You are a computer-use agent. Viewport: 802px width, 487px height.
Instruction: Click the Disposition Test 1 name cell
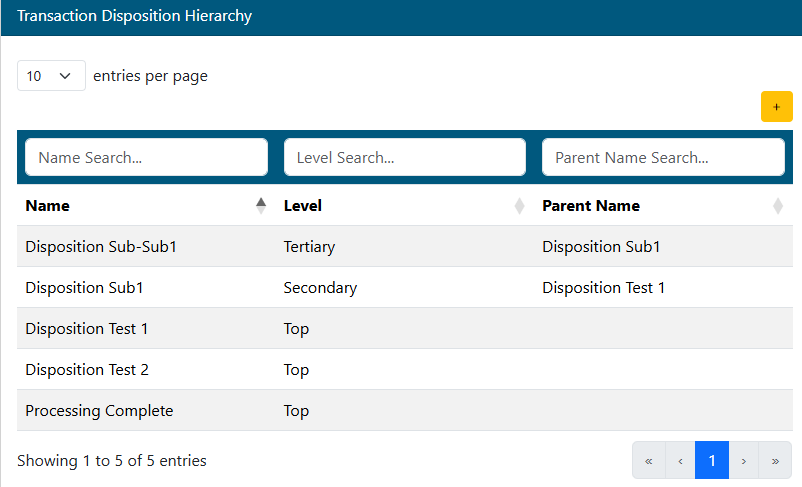(87, 329)
